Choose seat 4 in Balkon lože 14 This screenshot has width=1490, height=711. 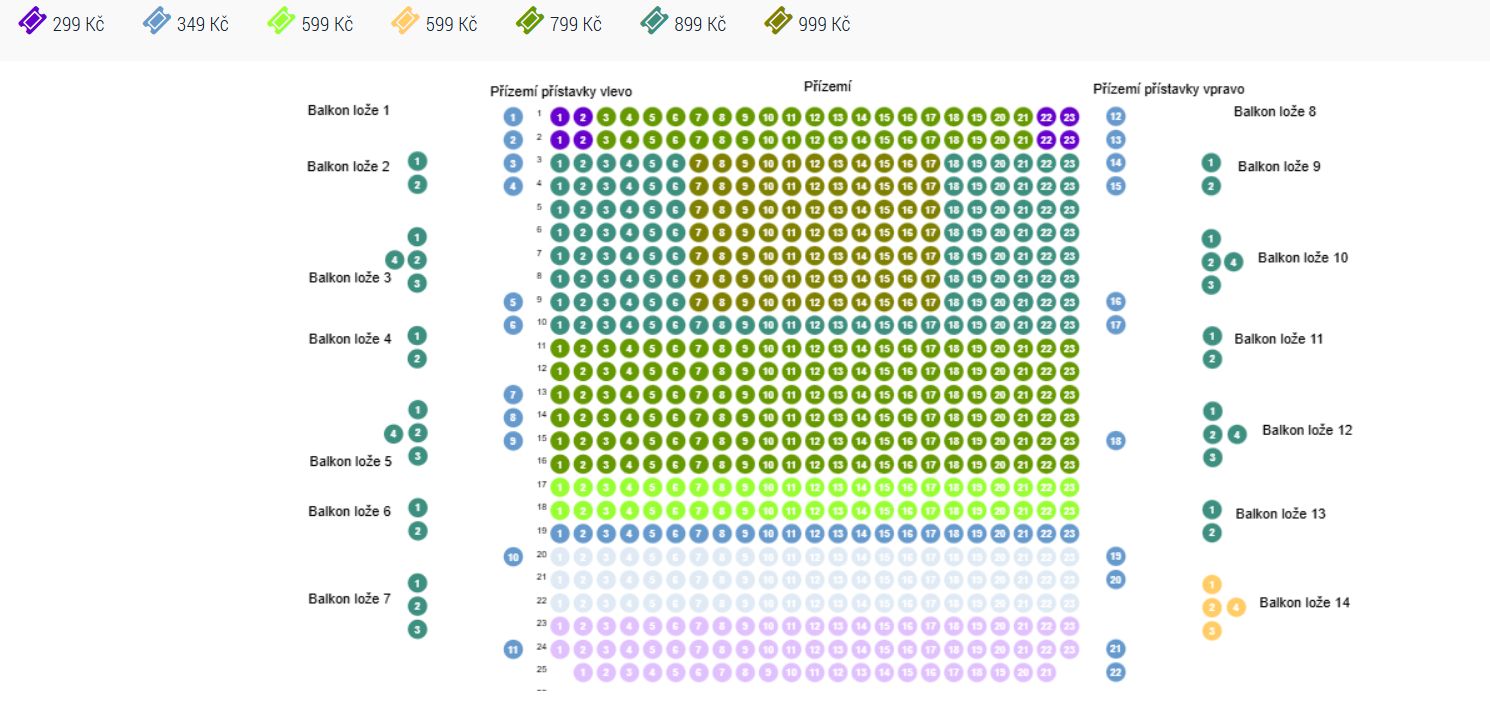1236,607
